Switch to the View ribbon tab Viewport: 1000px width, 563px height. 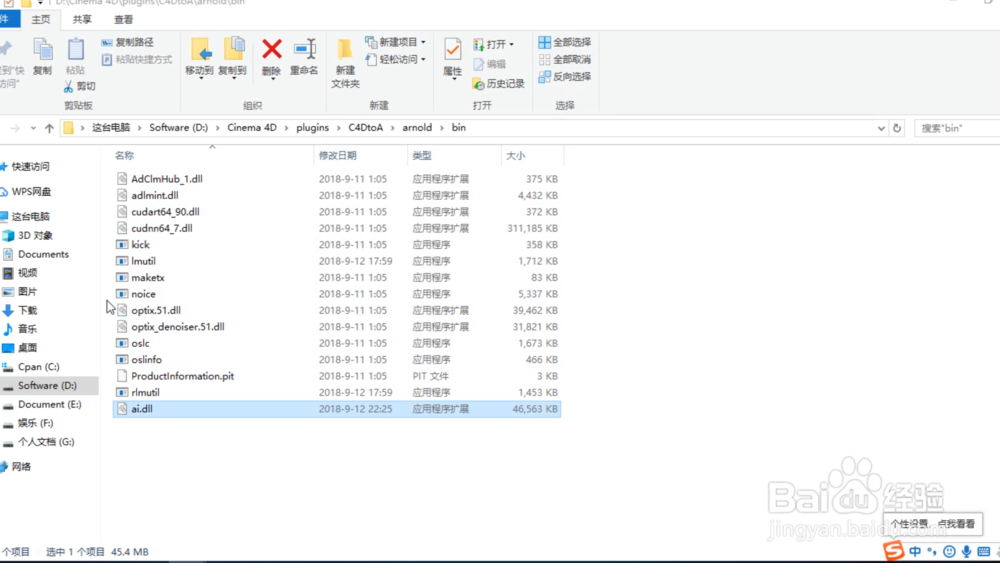123,20
